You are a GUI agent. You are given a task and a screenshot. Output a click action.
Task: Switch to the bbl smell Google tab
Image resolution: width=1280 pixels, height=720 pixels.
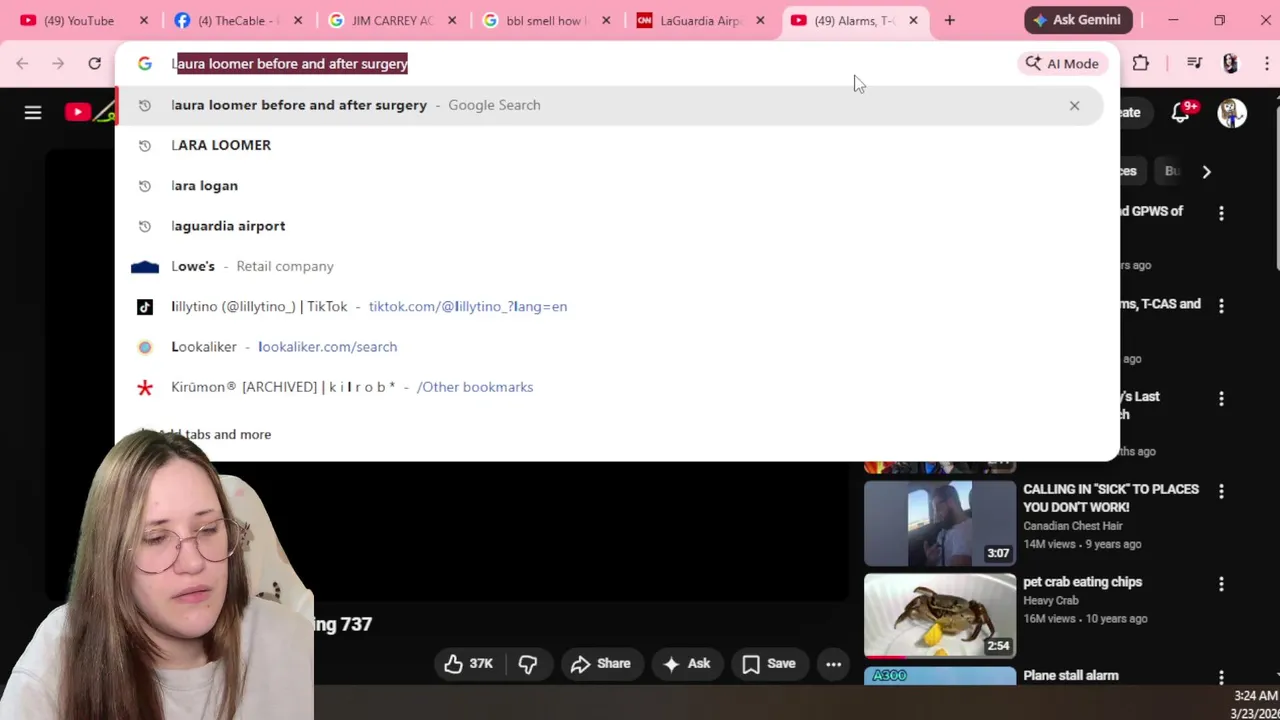point(544,20)
